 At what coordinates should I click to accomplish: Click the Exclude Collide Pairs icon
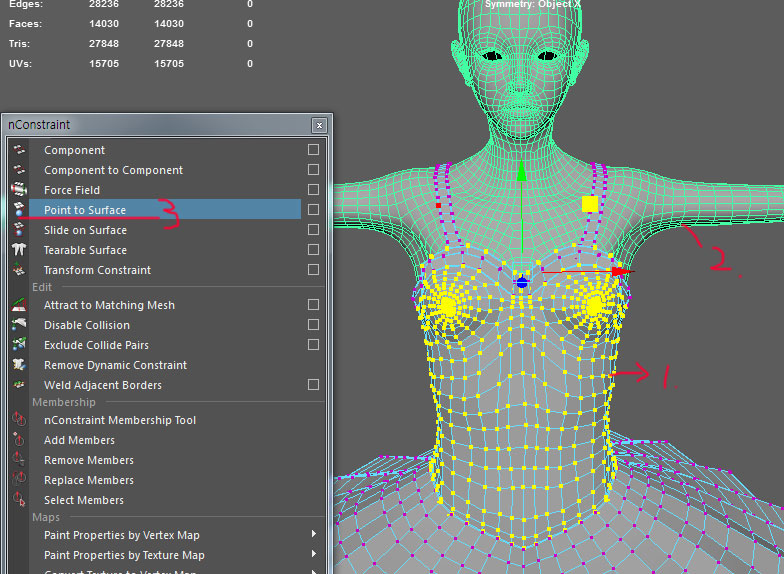pos(19,344)
